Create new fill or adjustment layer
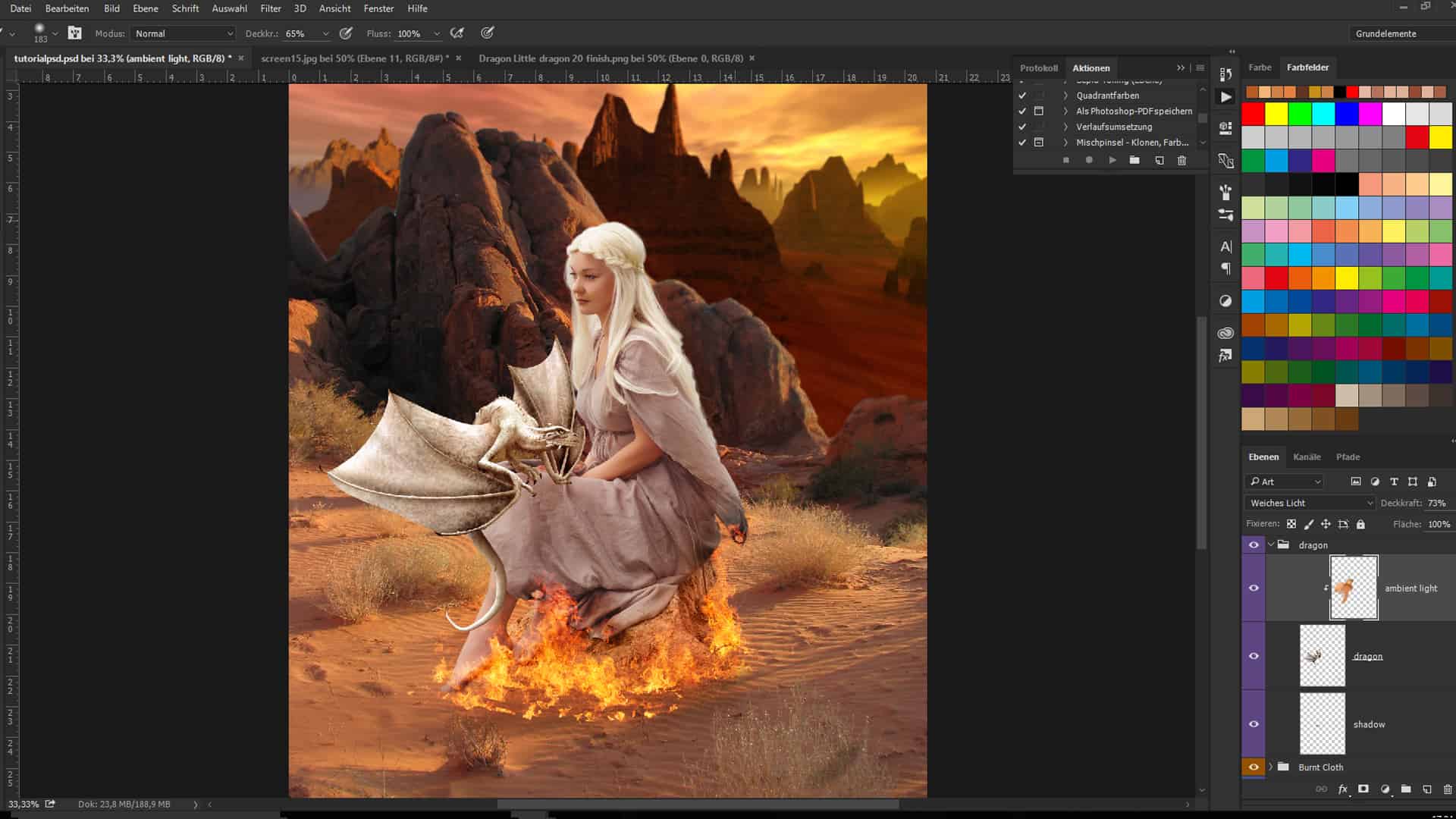Screen dimensions: 1456x819 [1385, 789]
